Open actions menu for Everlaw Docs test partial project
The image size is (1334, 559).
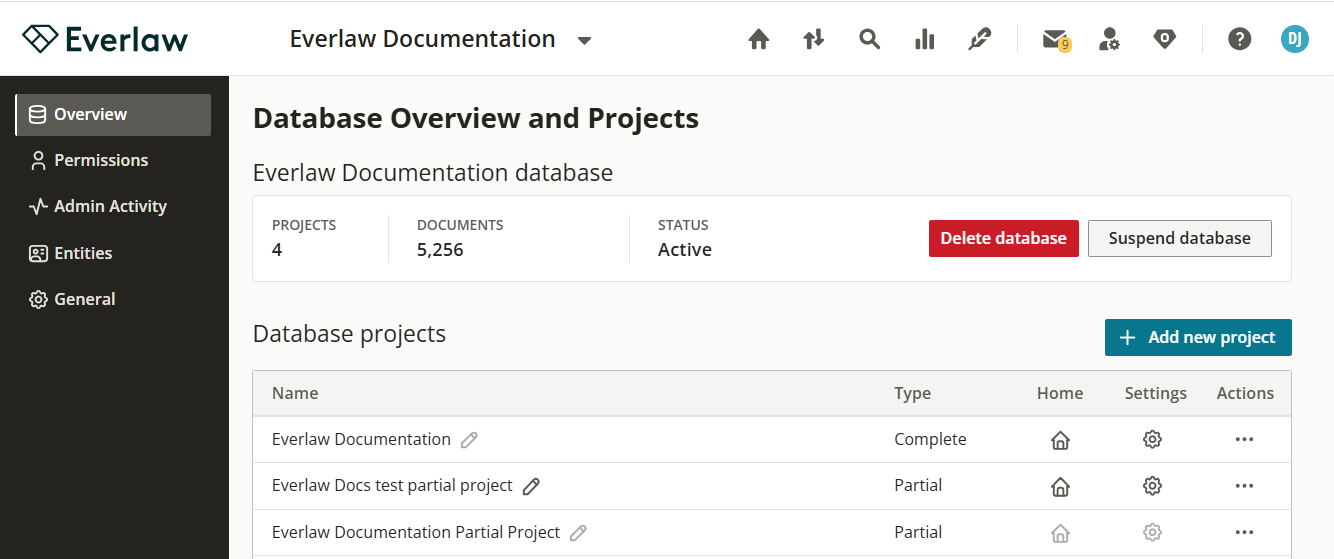[1244, 486]
